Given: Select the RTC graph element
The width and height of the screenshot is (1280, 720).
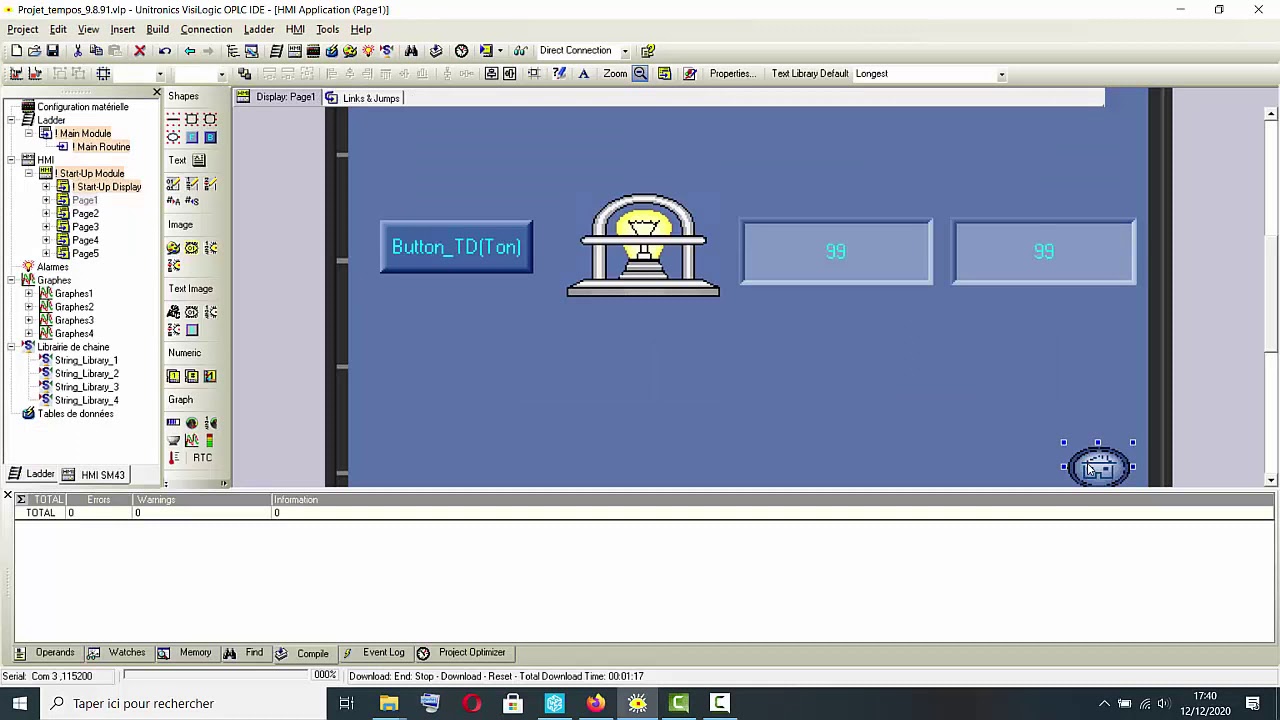Looking at the screenshot, I should (202, 457).
